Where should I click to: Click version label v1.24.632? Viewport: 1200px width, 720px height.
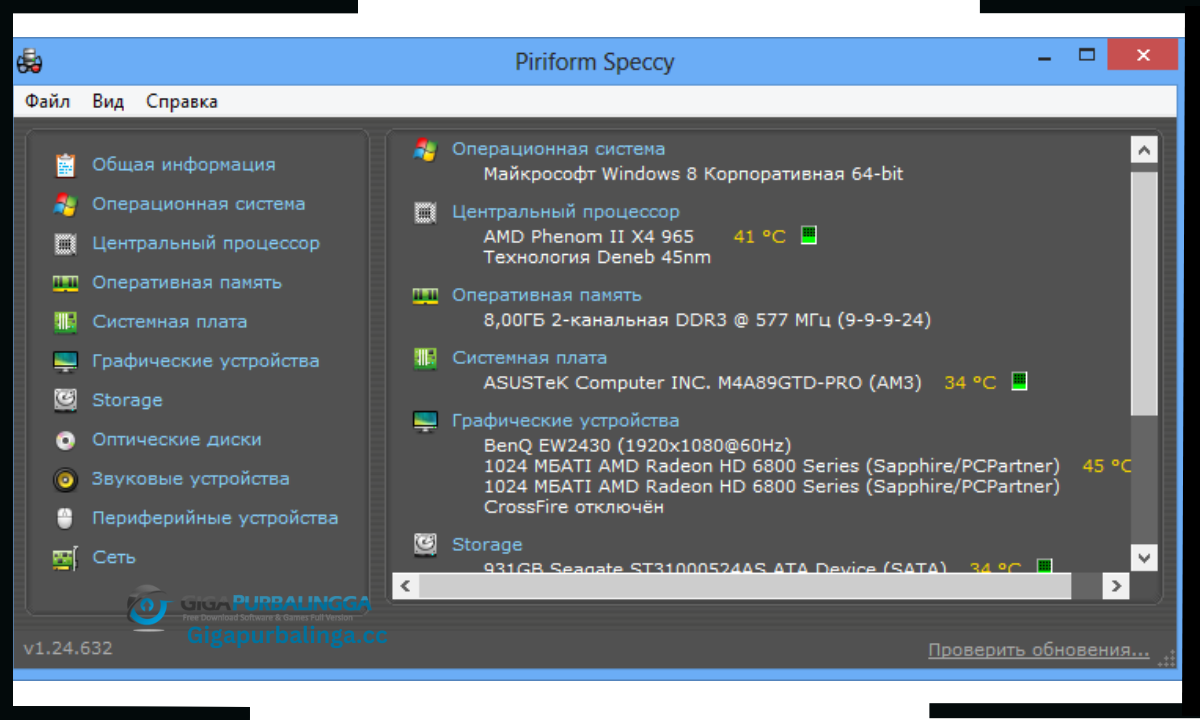coord(67,648)
